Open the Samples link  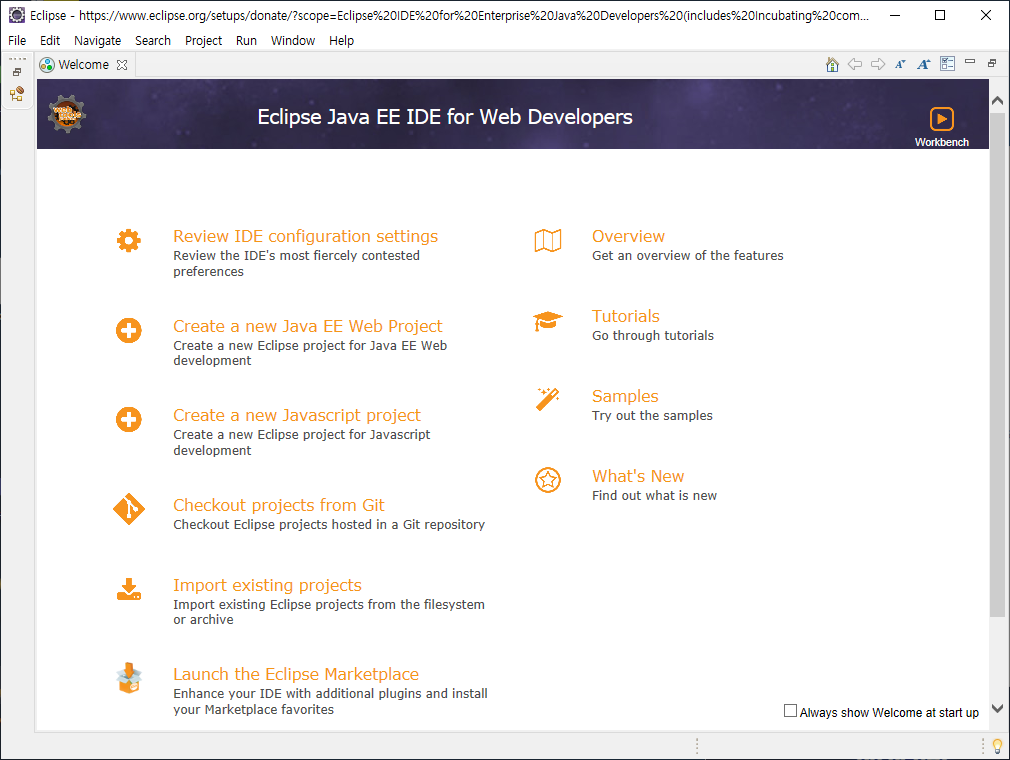coord(625,396)
